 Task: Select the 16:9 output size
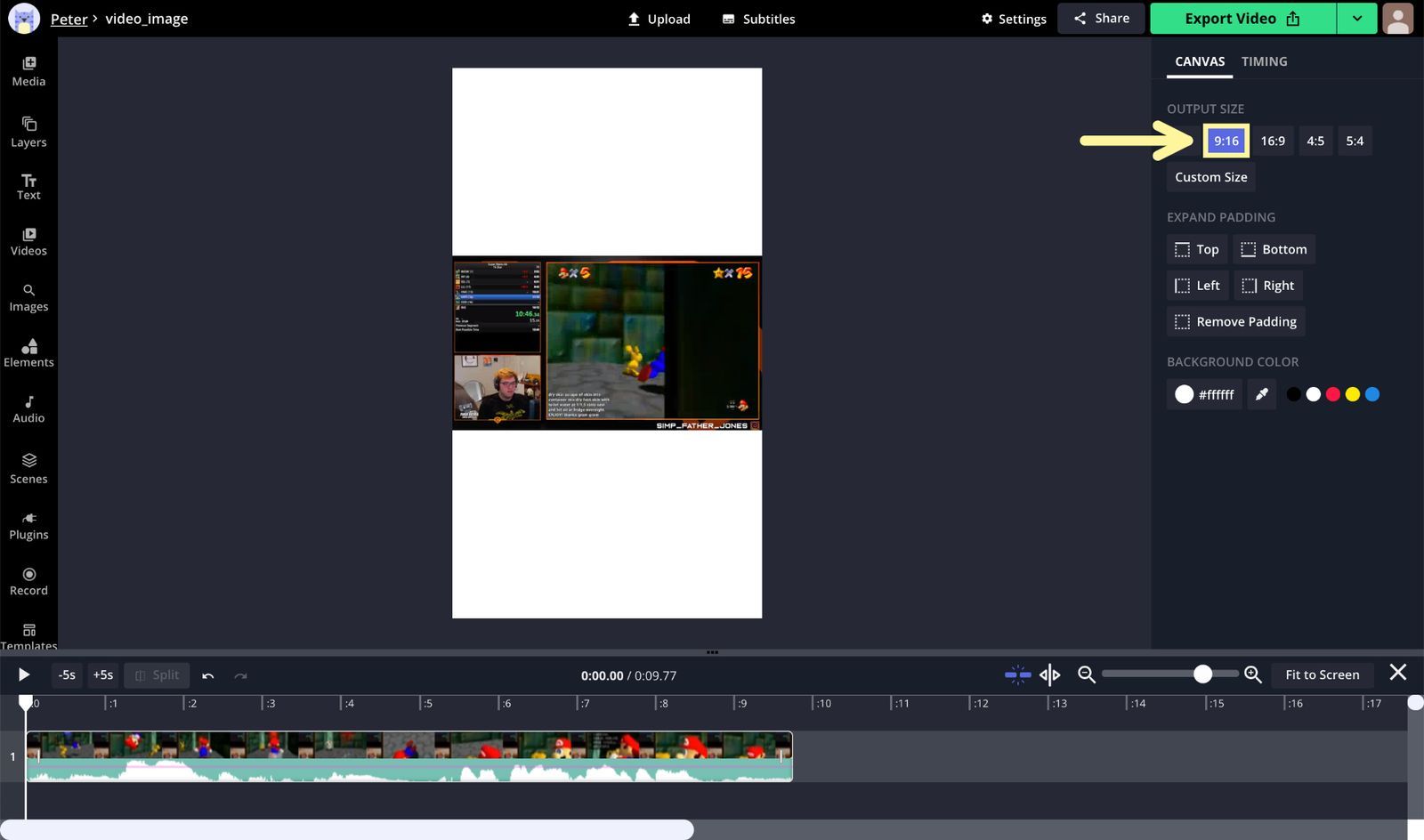1273,141
